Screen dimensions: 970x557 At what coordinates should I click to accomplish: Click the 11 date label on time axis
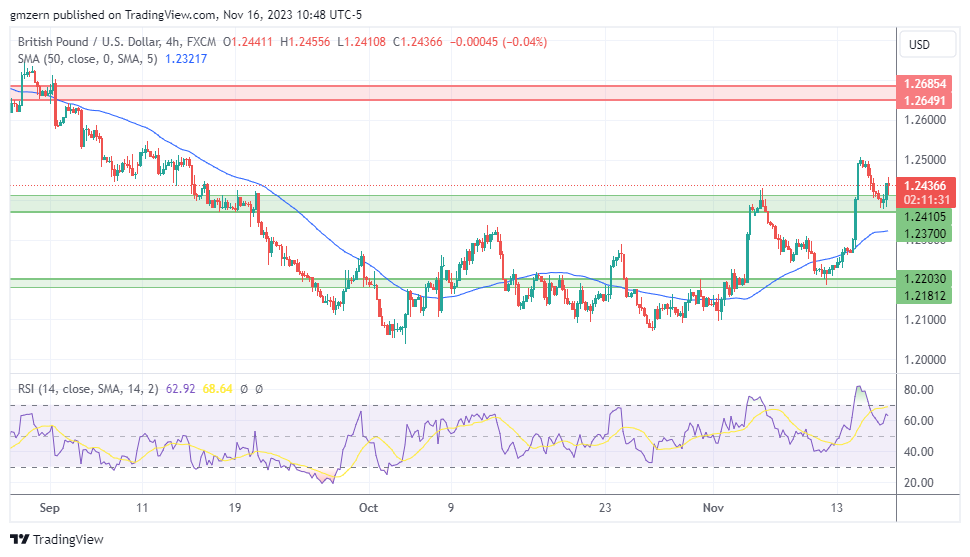[x=142, y=508]
